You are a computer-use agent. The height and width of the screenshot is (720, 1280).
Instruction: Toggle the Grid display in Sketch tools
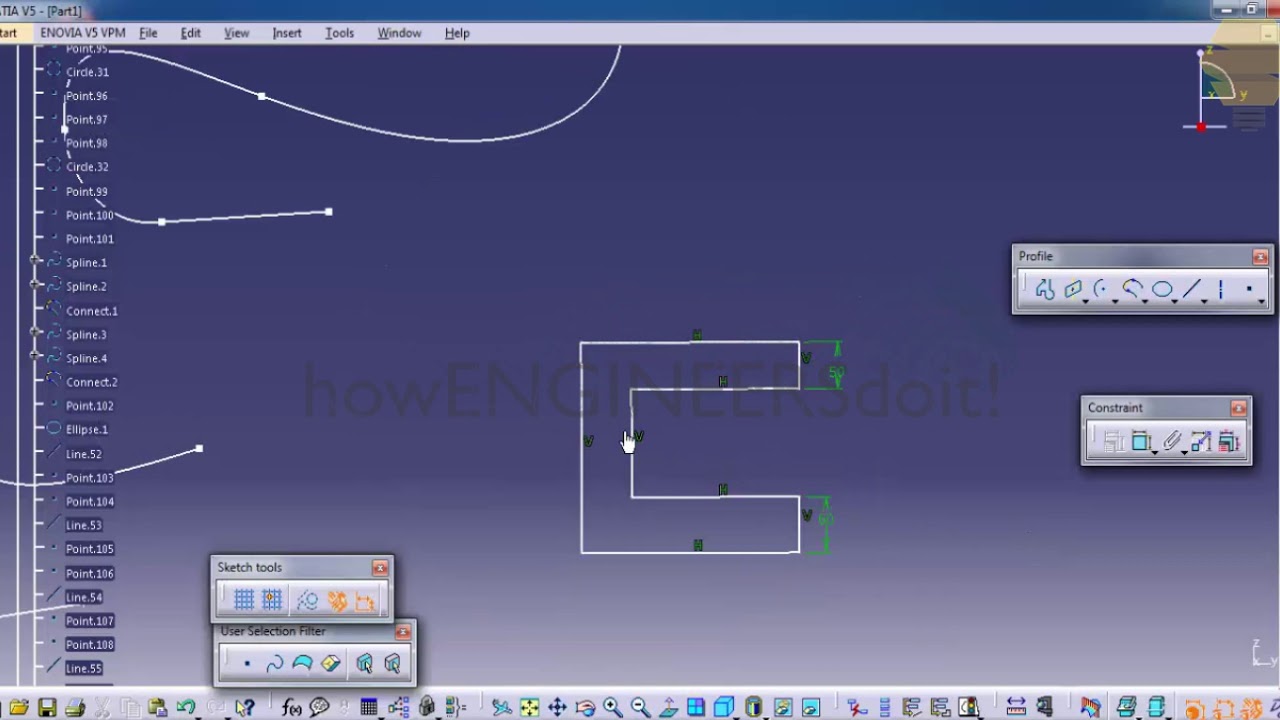tap(244, 600)
